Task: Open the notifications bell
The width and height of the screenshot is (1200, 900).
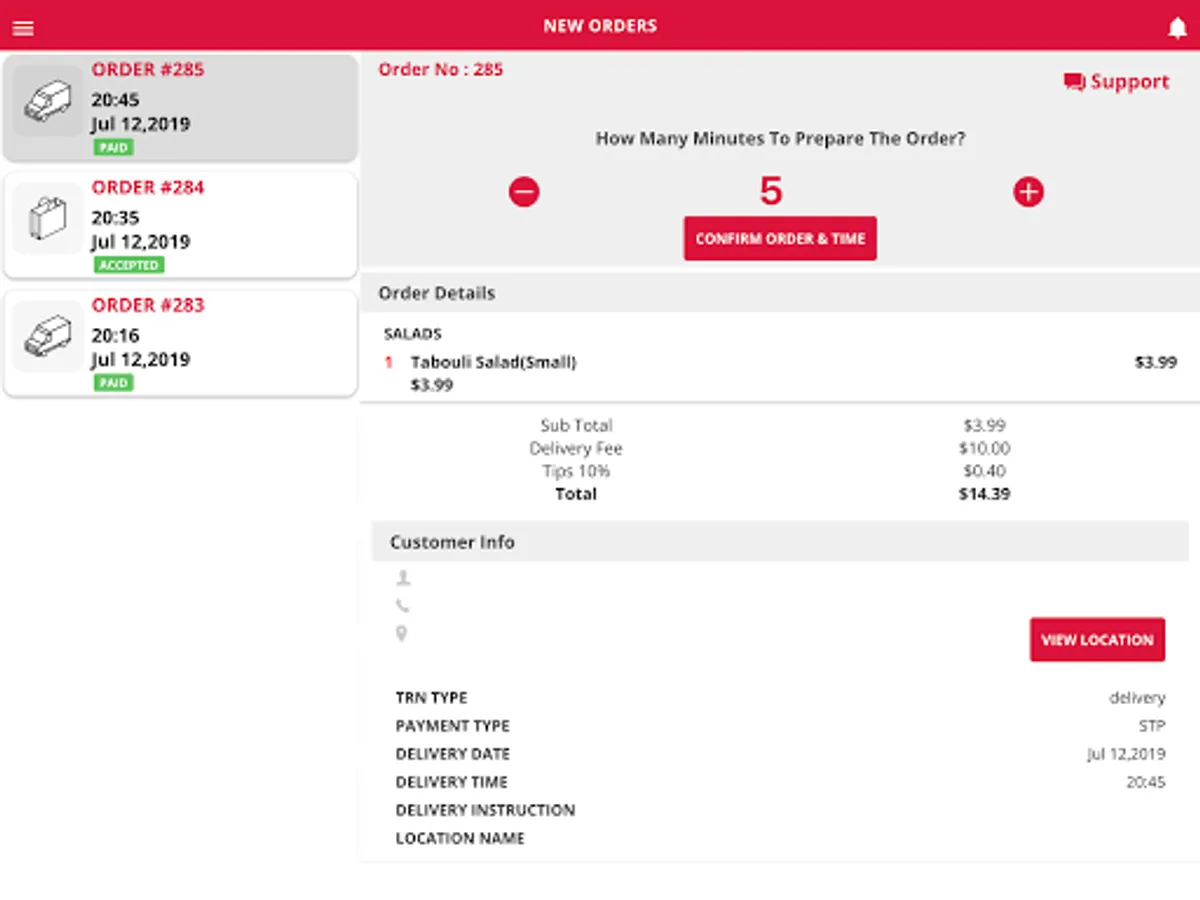Action: [x=1177, y=28]
